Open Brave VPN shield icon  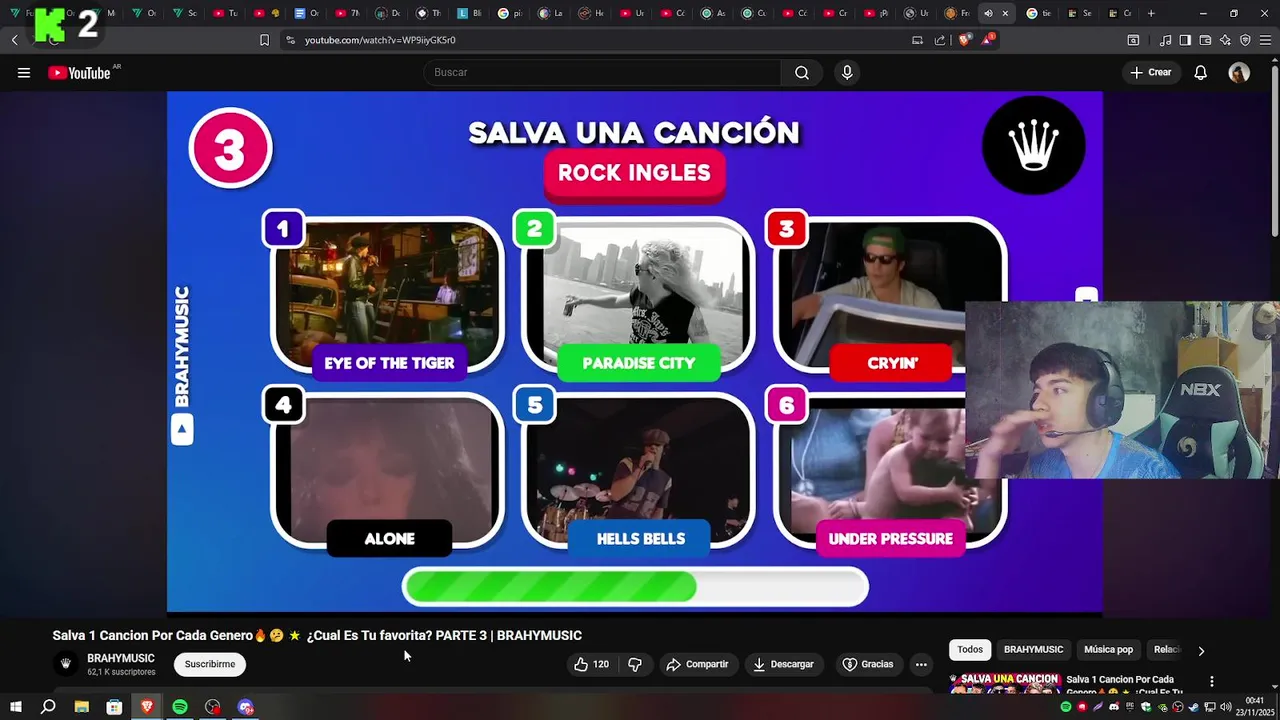(x=1245, y=40)
